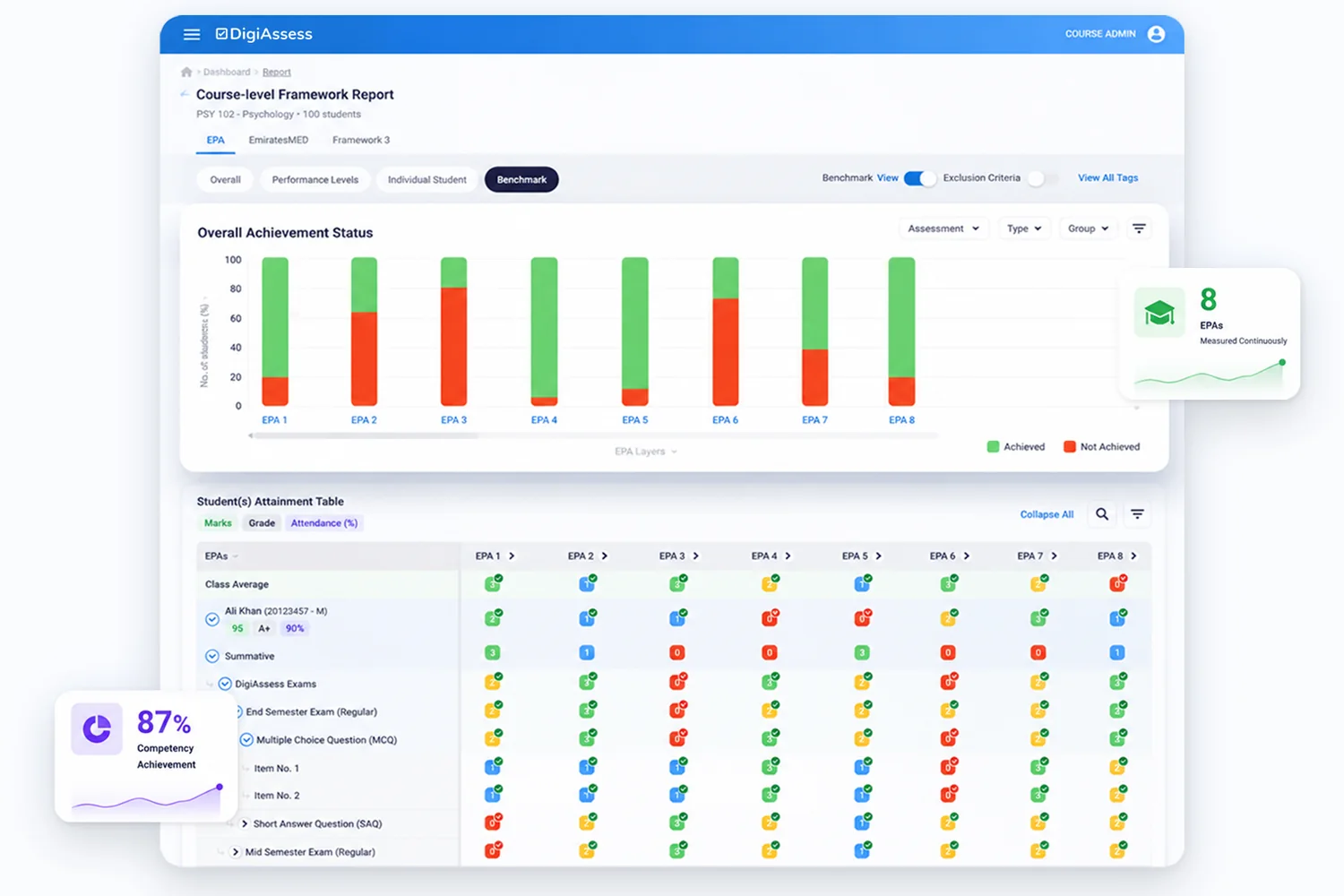Collapse the Summative row
This screenshot has width=1344, height=896.
coord(212,656)
